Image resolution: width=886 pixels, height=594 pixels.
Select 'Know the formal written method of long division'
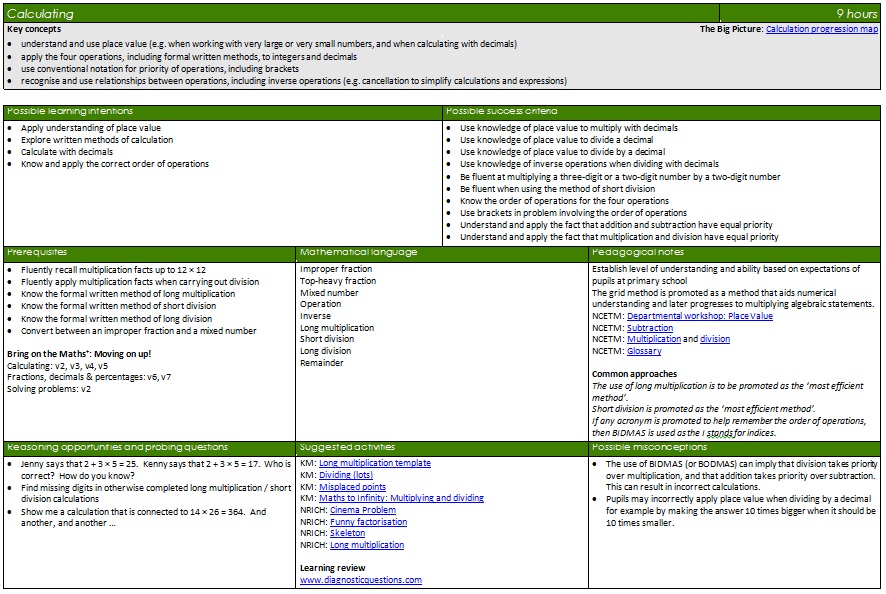pyautogui.click(x=116, y=319)
